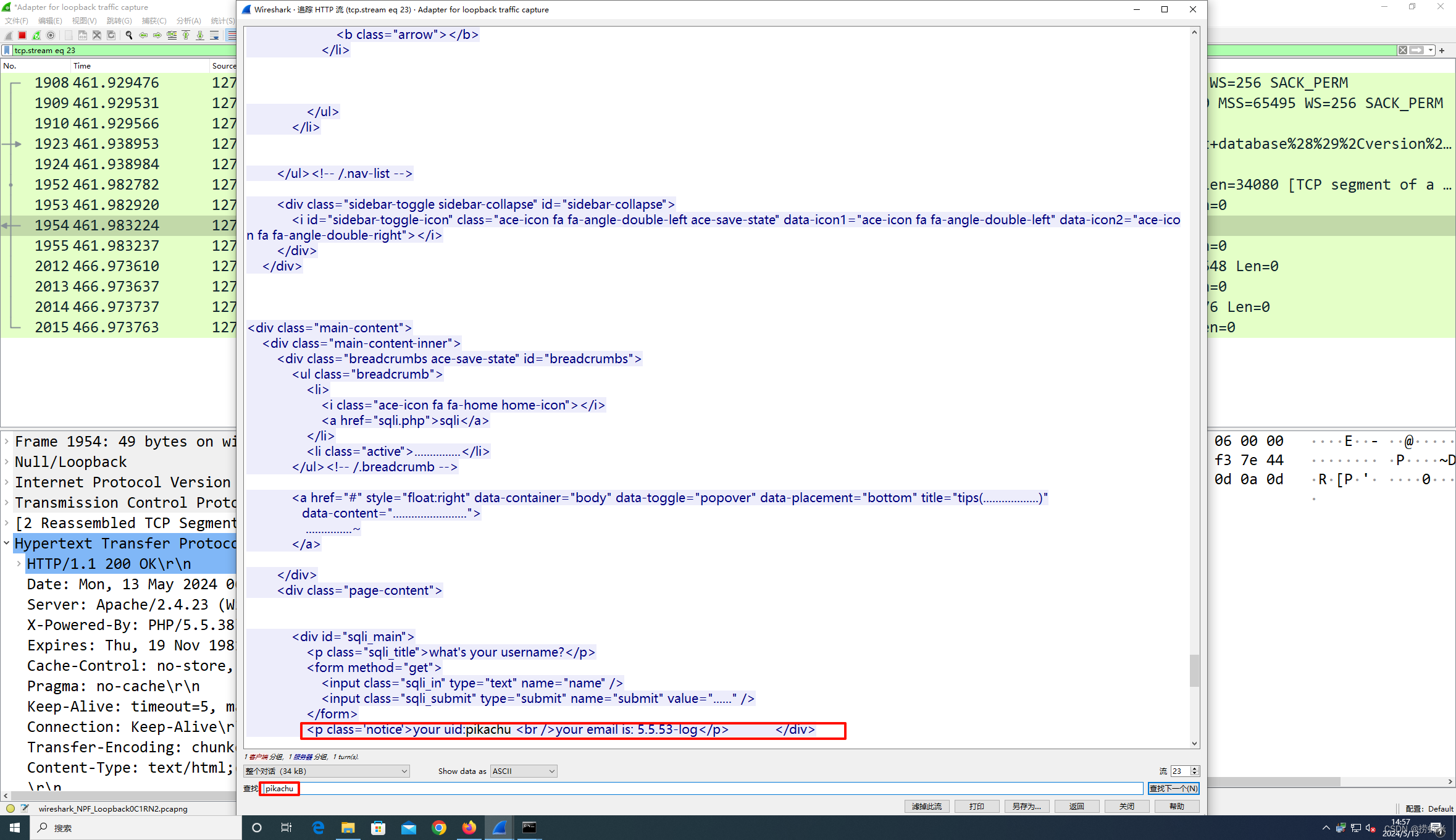Open the 捕获(C) menu
Screen dimensions: 1456x840
[154, 21]
